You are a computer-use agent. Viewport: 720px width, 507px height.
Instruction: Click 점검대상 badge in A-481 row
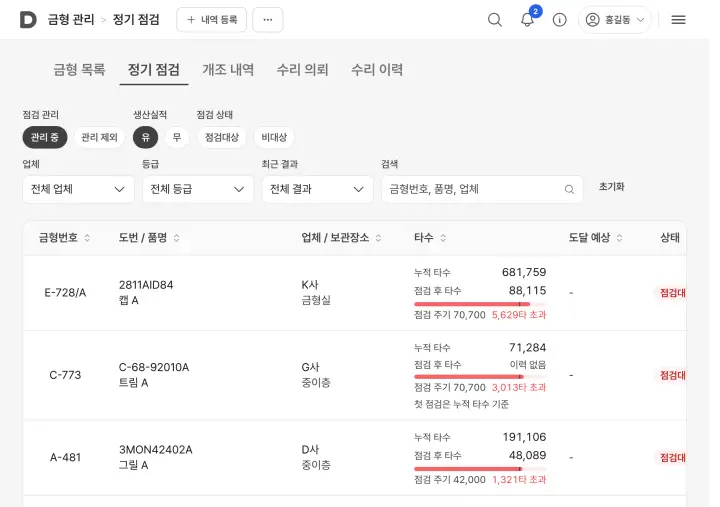pyautogui.click(x=672, y=457)
